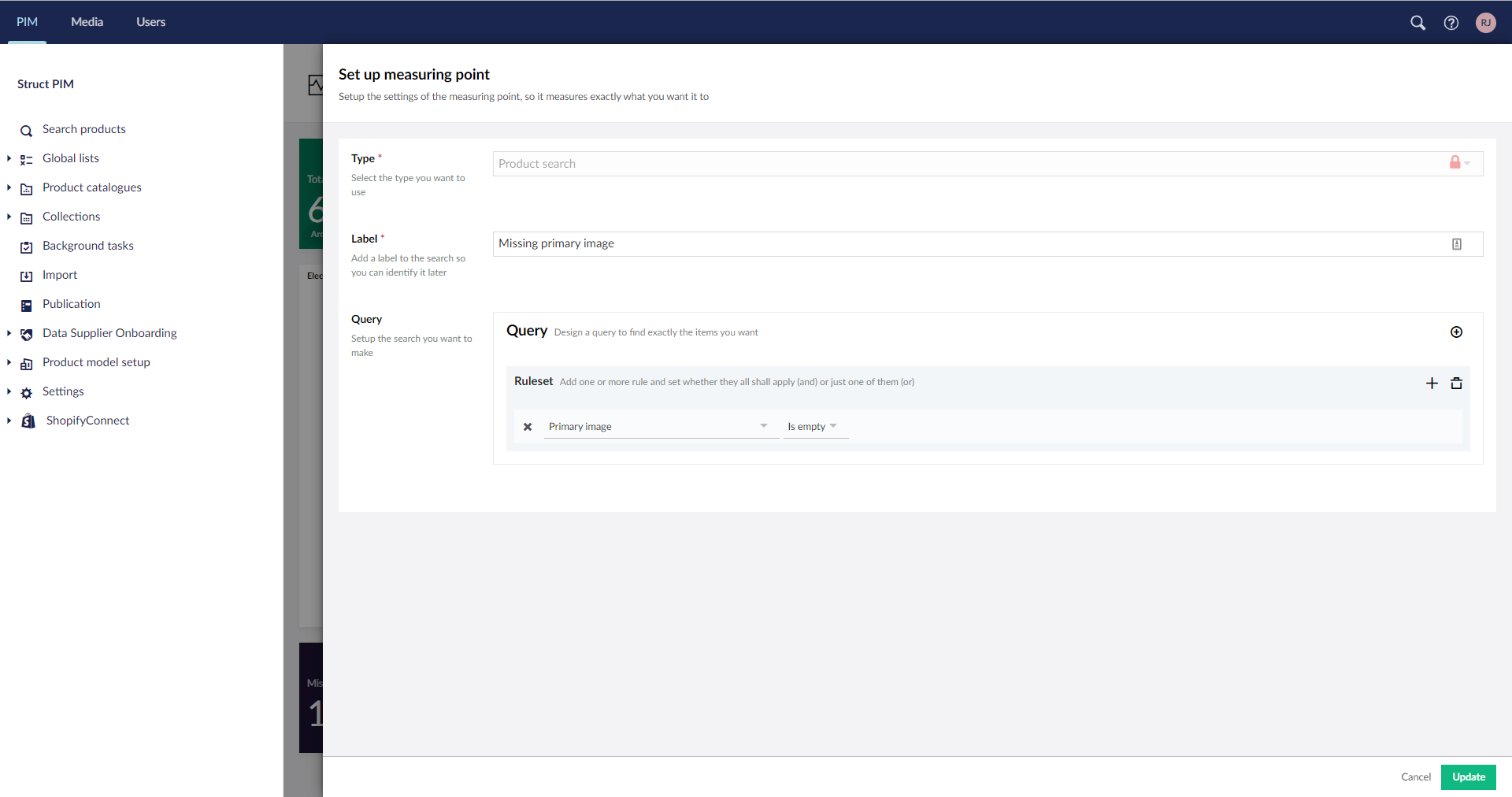Click the search magnifier icon in top bar

tap(1417, 23)
